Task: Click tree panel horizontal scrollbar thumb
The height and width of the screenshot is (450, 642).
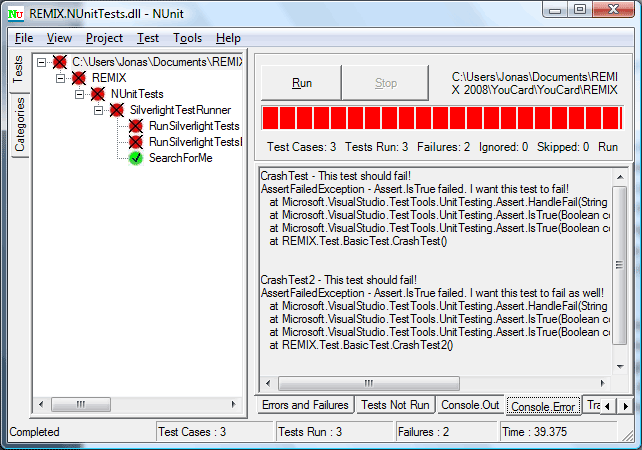Action: tap(81, 405)
